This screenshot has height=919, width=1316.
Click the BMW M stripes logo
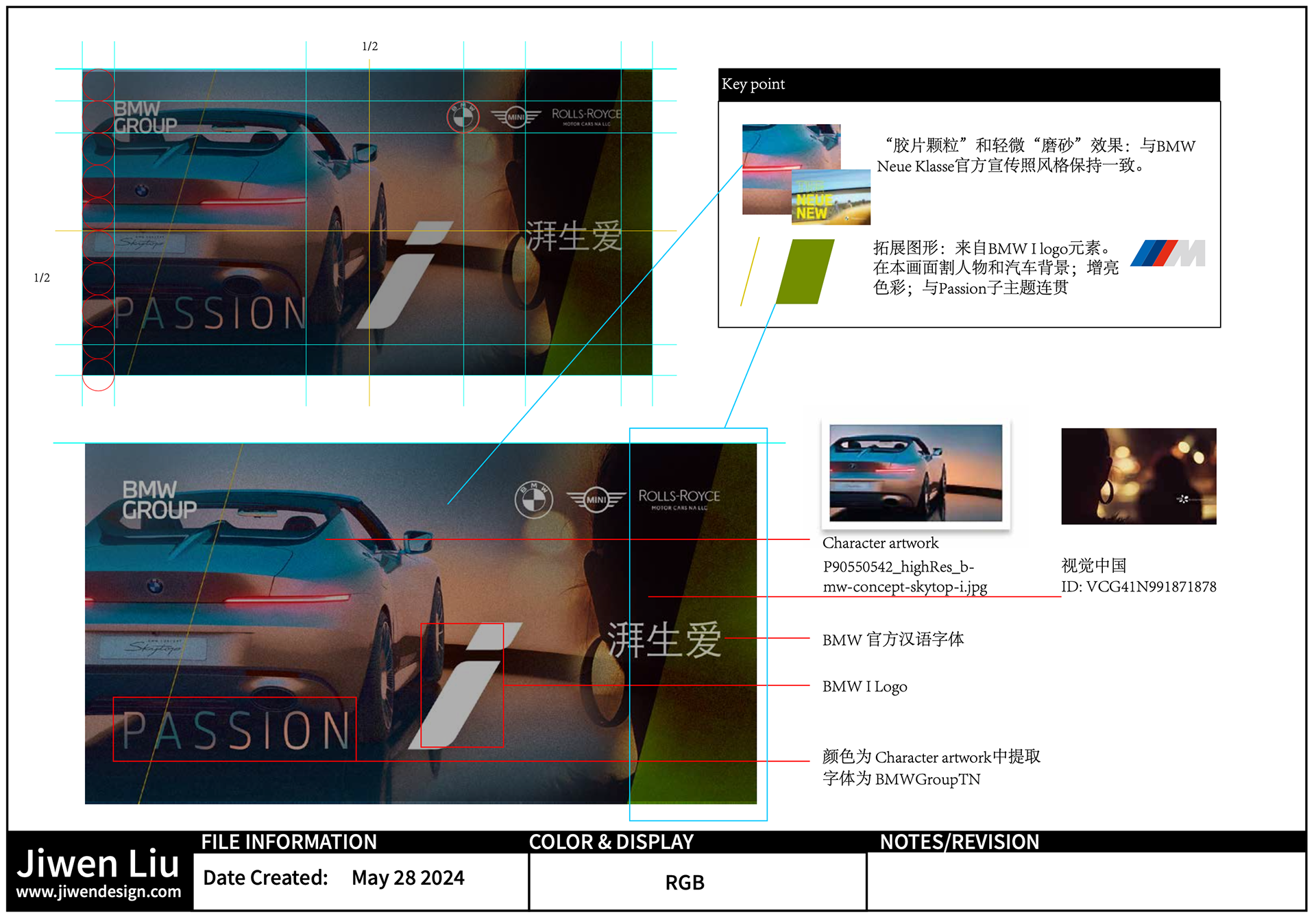click(1168, 254)
